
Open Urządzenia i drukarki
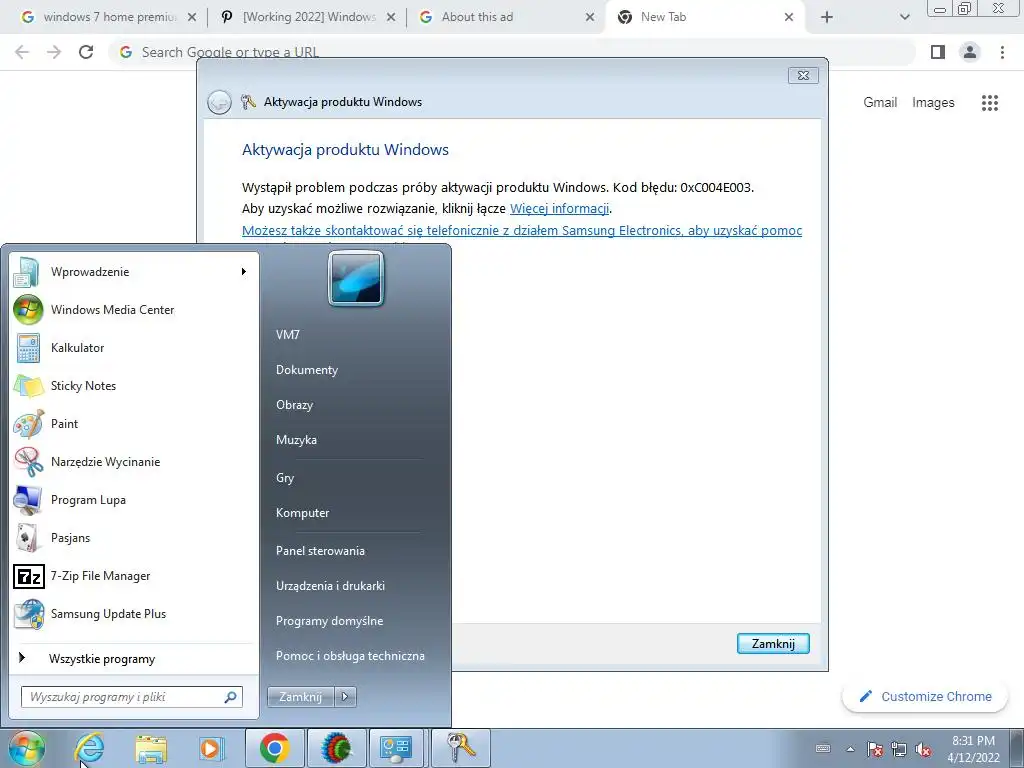[330, 586]
